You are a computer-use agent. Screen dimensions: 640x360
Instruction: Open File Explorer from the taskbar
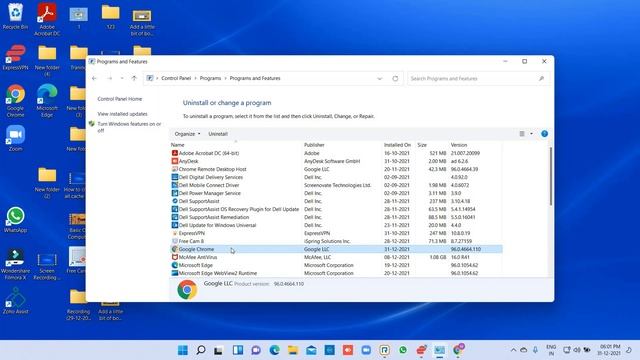click(x=293, y=350)
